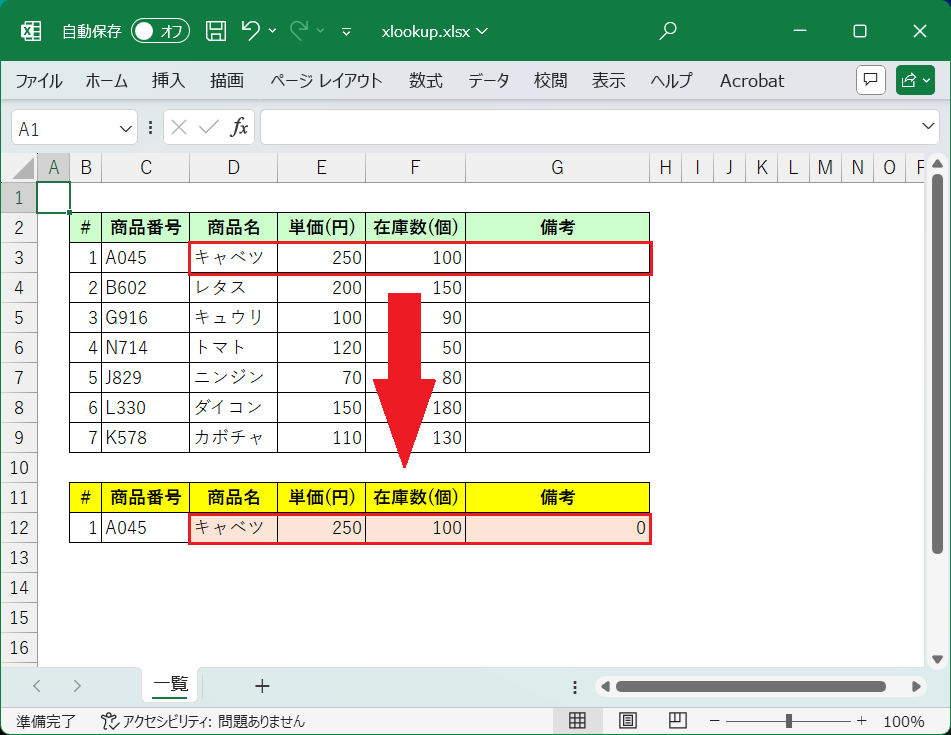Image resolution: width=951 pixels, height=735 pixels.
Task: Click the Save icon in title bar
Action: pos(215,31)
